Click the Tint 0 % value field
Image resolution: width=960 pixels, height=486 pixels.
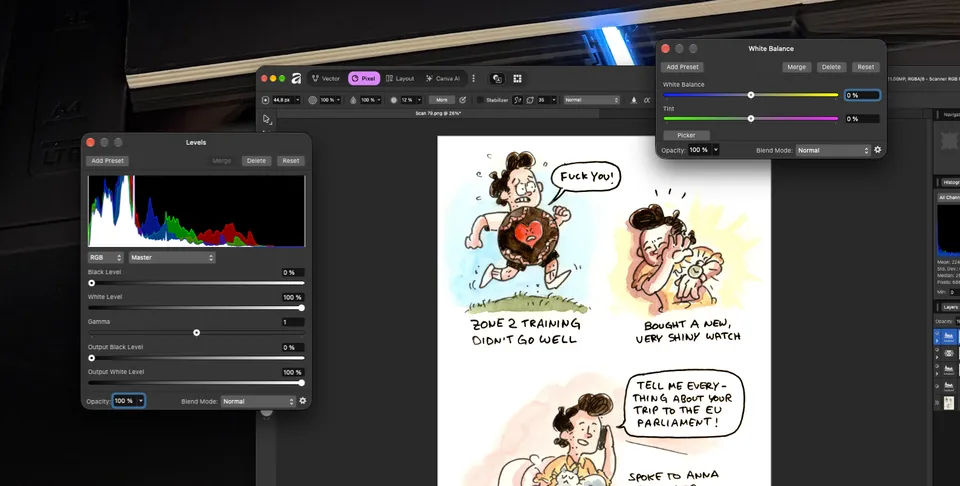coord(862,119)
